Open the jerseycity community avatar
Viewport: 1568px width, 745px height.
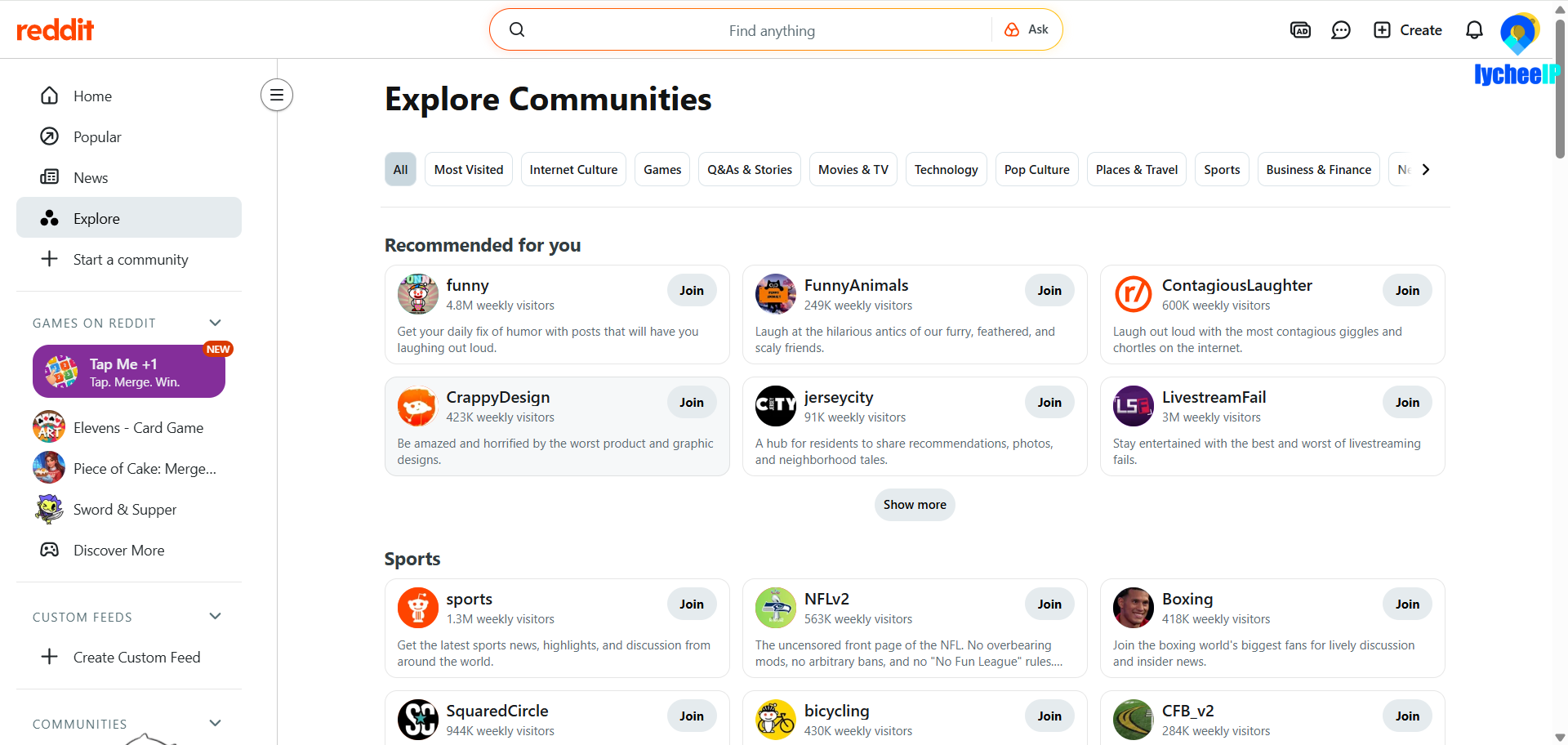[x=776, y=406]
